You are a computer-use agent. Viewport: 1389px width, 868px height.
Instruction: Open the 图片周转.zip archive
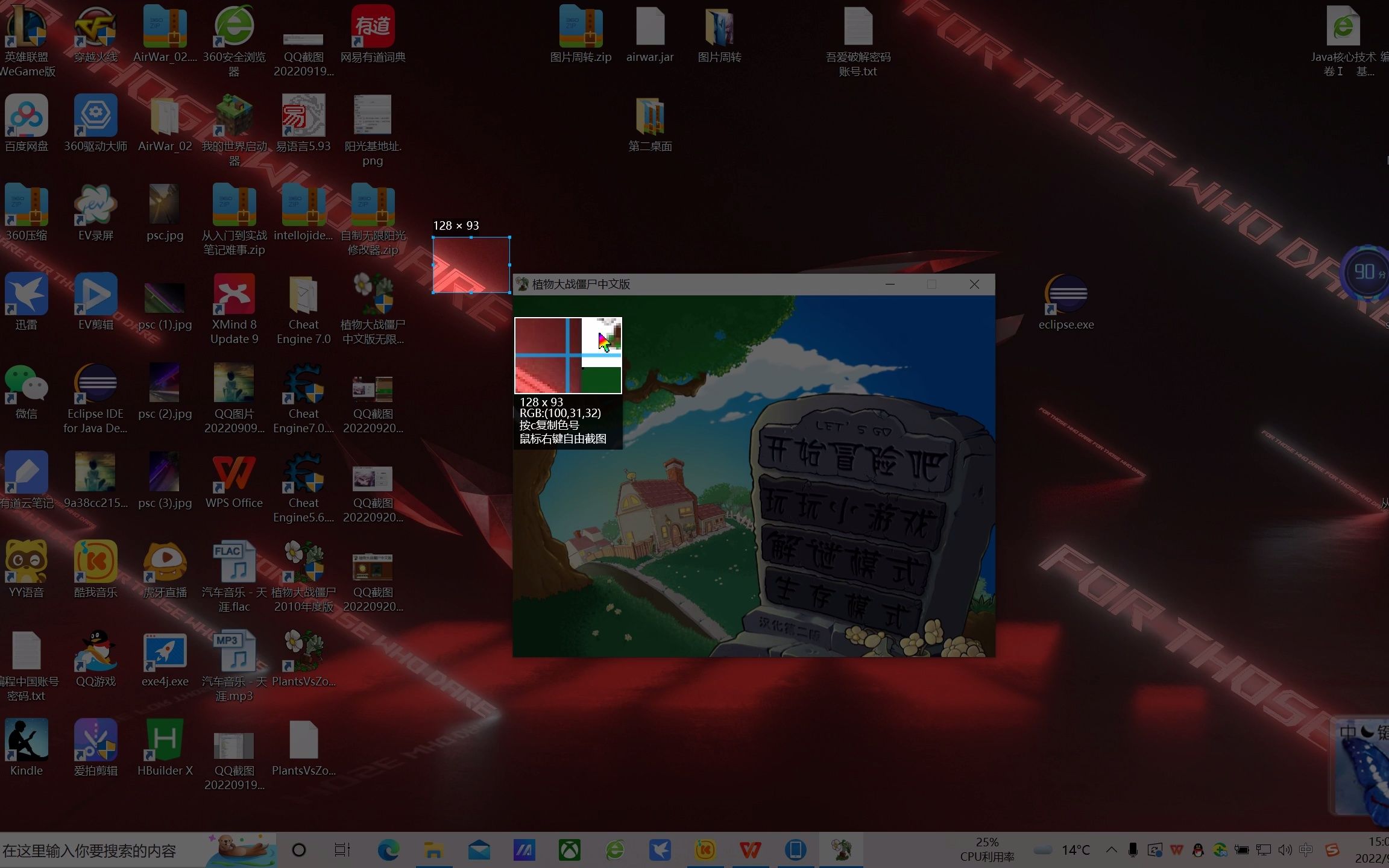tap(581, 35)
